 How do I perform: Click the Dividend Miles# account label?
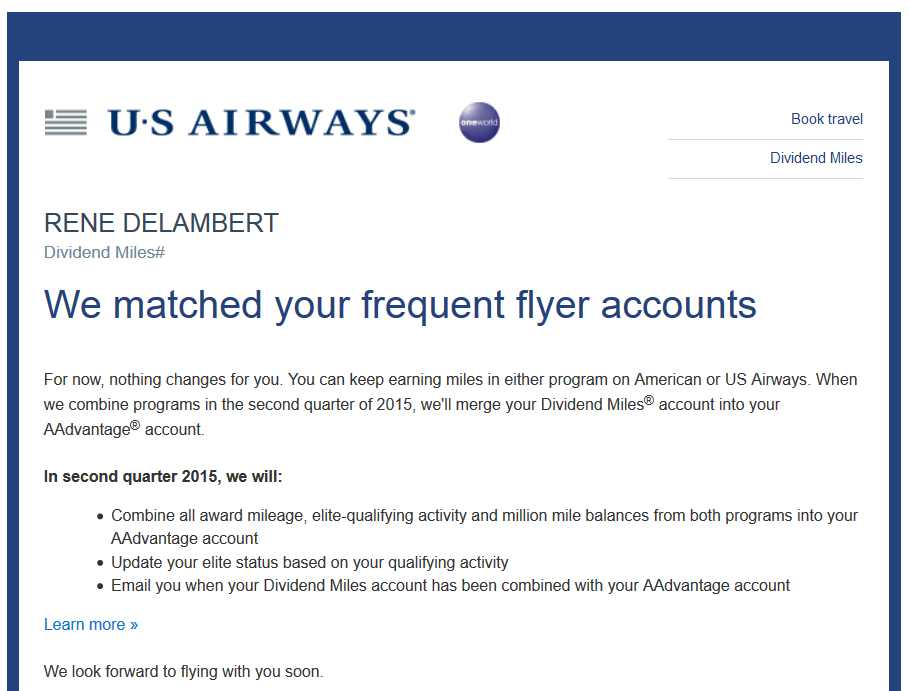pyautogui.click(x=104, y=252)
